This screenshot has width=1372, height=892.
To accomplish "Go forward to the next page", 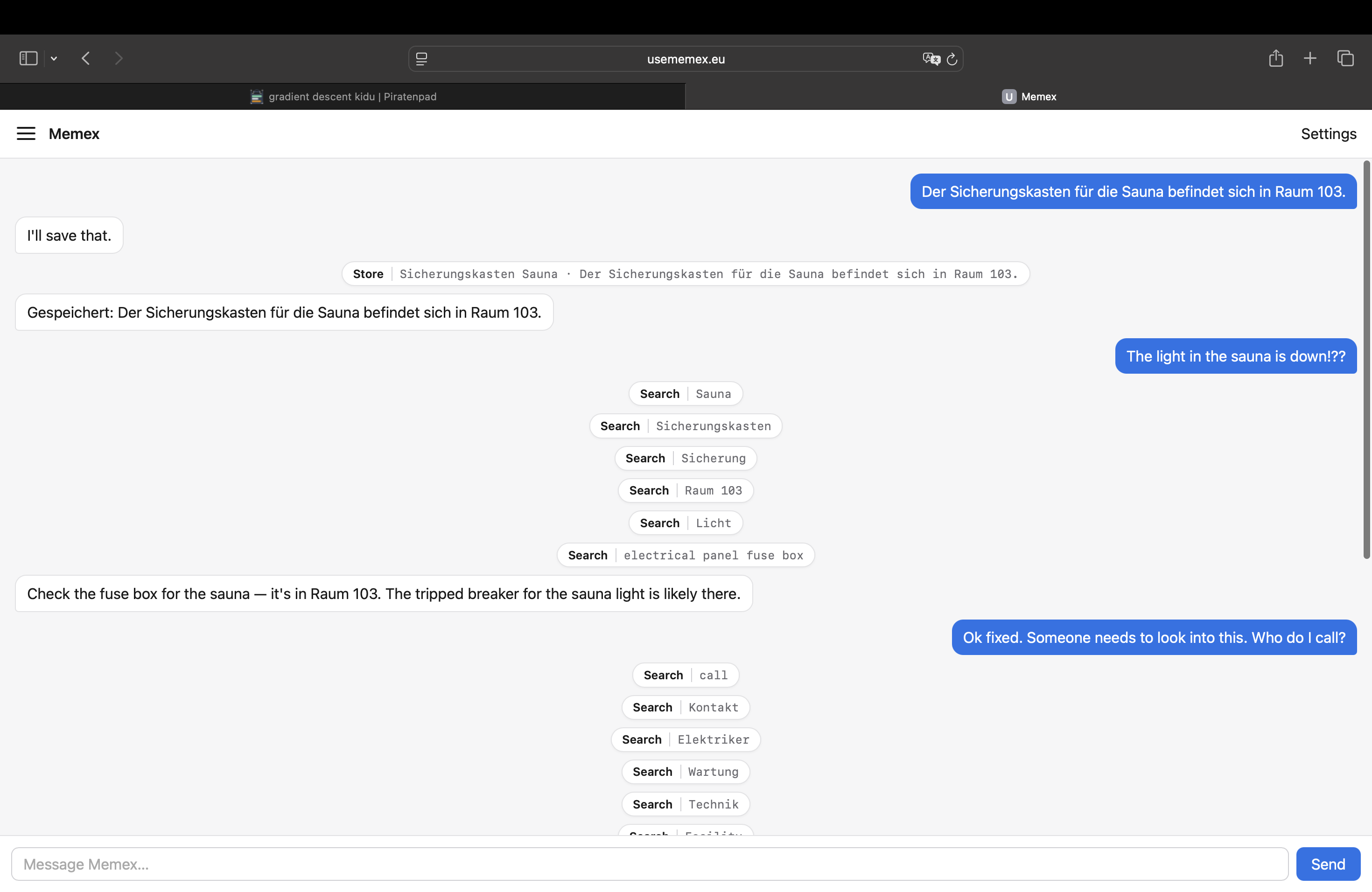I will click(119, 58).
